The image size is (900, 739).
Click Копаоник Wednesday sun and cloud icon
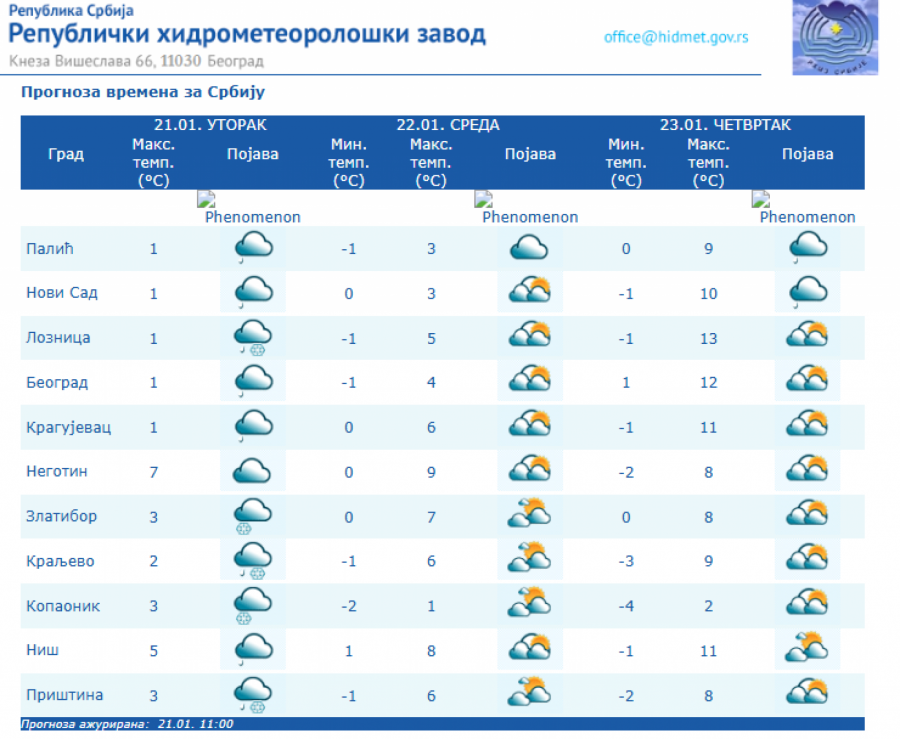tap(530, 605)
